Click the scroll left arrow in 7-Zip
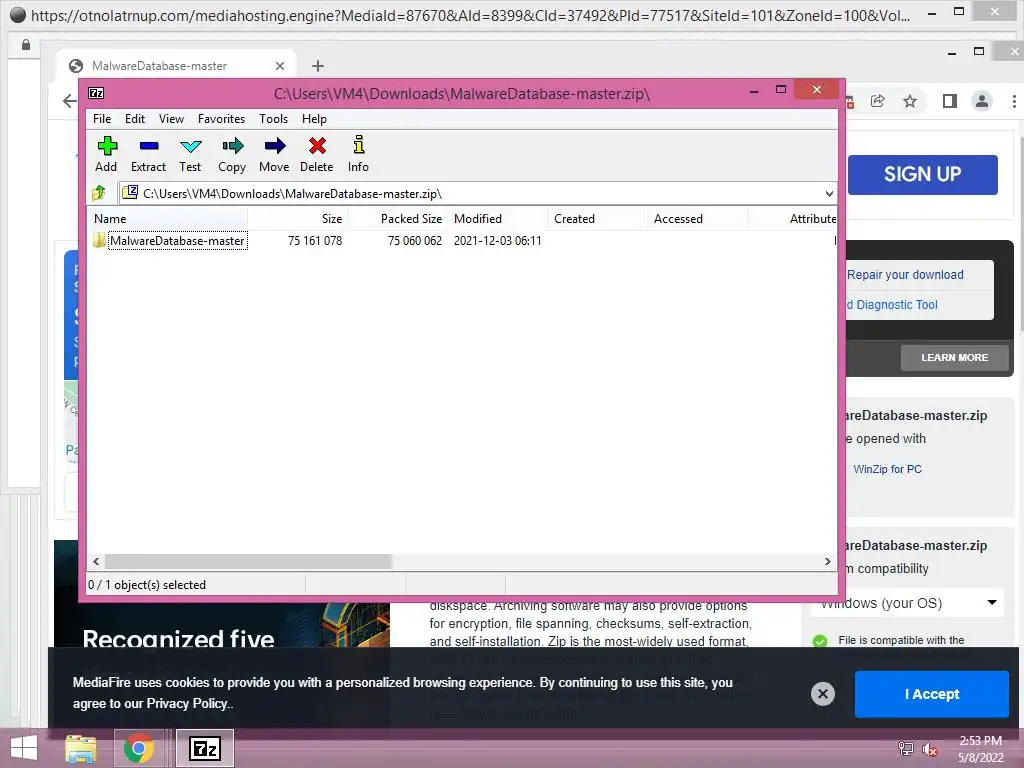The width and height of the screenshot is (1024, 768). pyautogui.click(x=96, y=561)
